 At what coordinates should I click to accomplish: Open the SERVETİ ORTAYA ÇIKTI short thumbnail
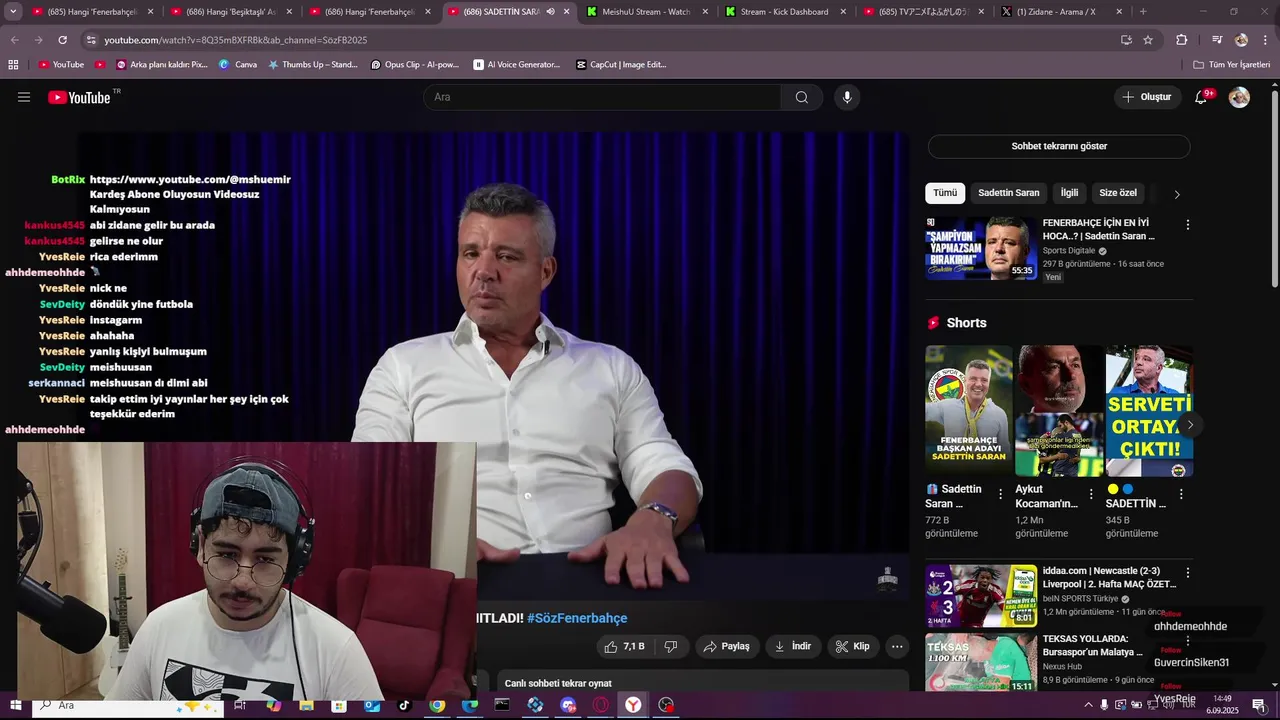click(x=1149, y=411)
